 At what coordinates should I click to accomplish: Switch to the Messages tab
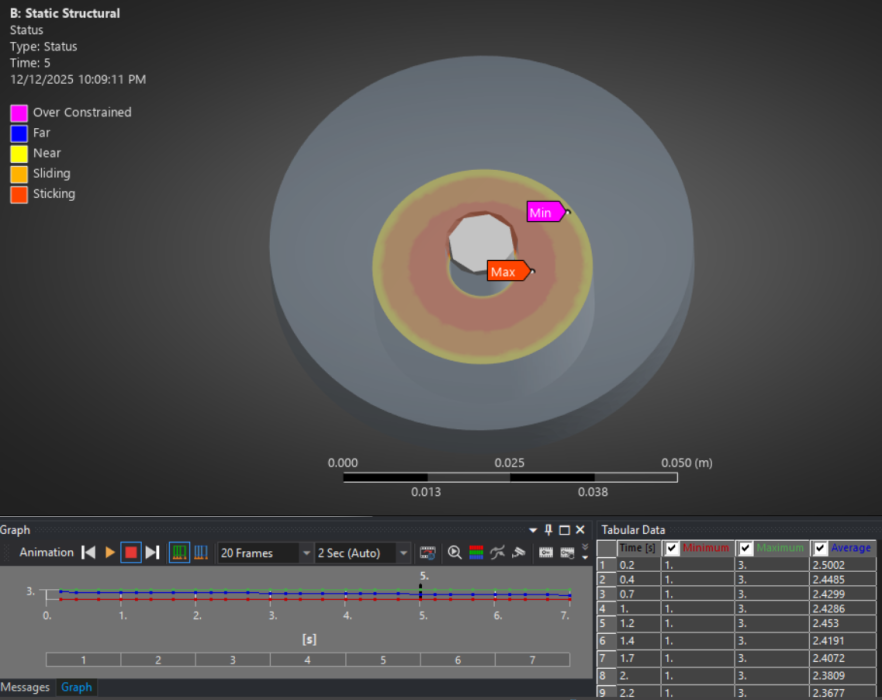click(25, 687)
